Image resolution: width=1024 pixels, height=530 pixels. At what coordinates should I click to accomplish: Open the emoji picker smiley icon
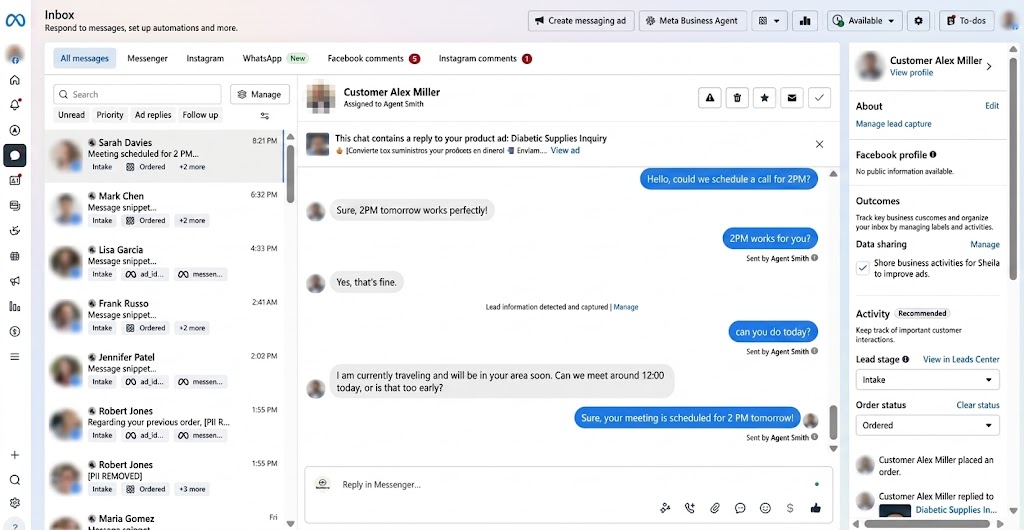click(765, 508)
